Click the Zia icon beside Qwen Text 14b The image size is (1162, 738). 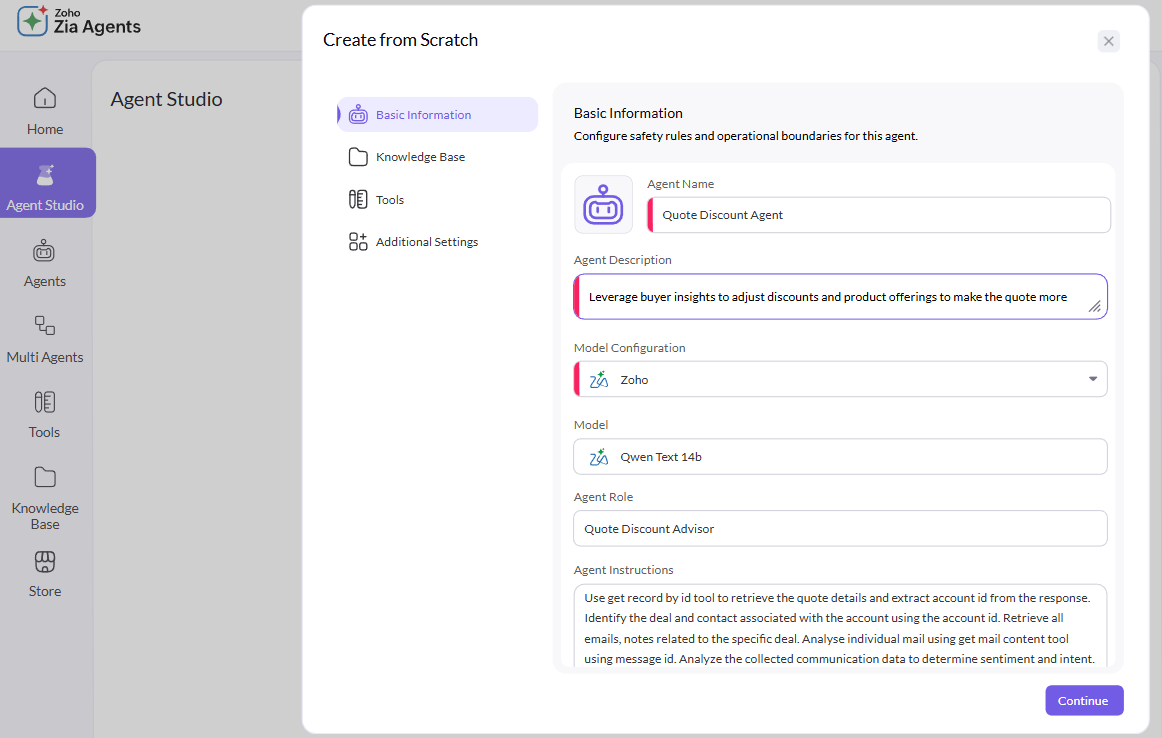pyautogui.click(x=599, y=457)
